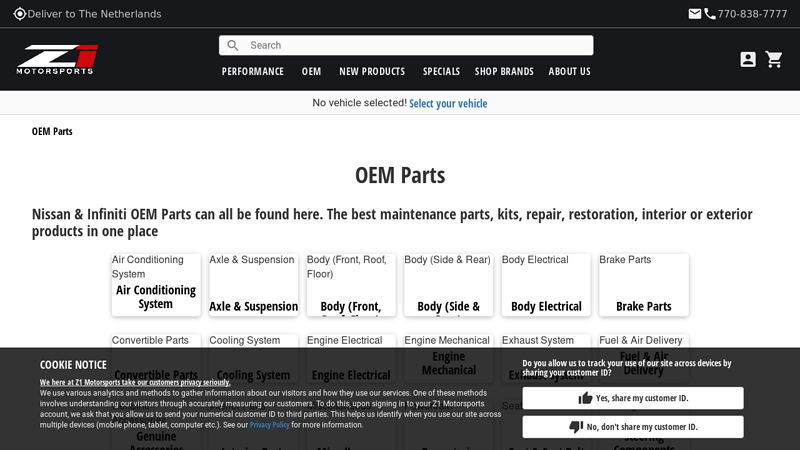Open the Performance menu

coord(253,71)
